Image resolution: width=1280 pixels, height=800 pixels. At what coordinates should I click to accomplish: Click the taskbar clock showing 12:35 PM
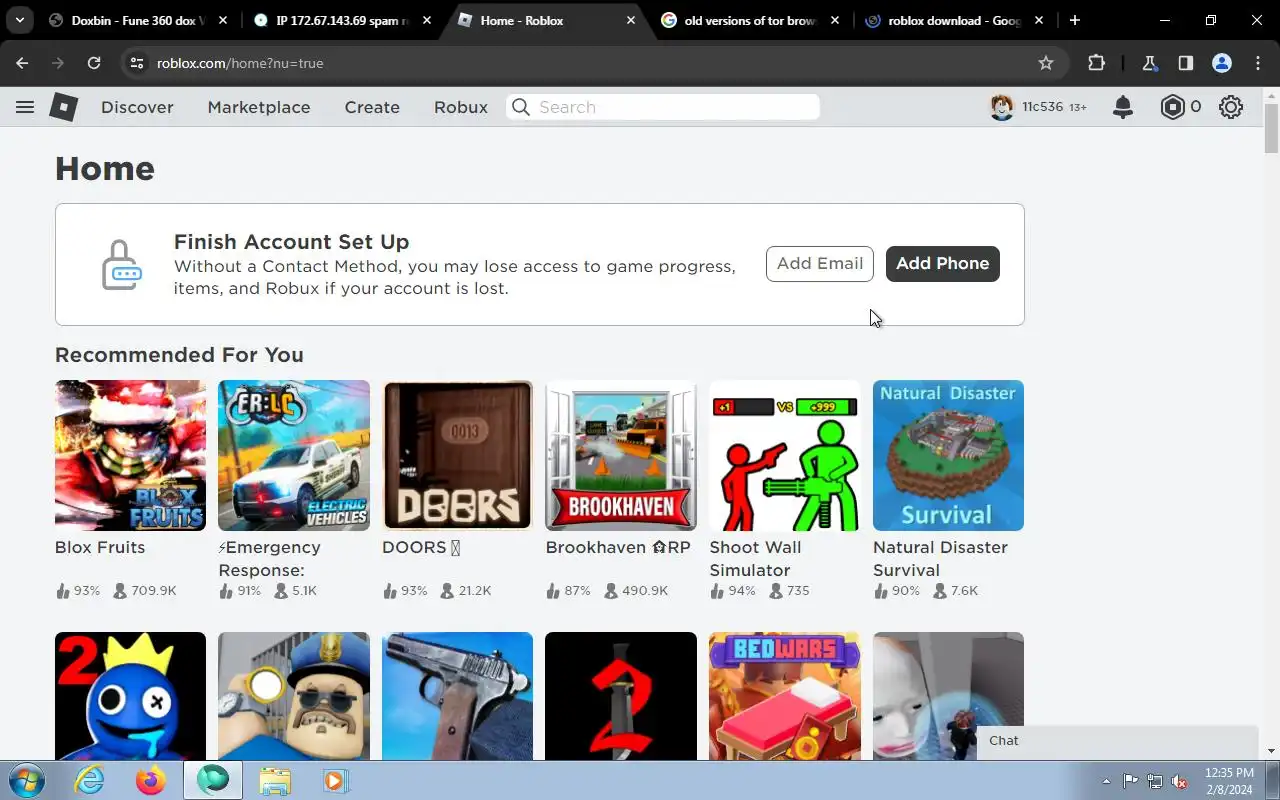(1229, 781)
